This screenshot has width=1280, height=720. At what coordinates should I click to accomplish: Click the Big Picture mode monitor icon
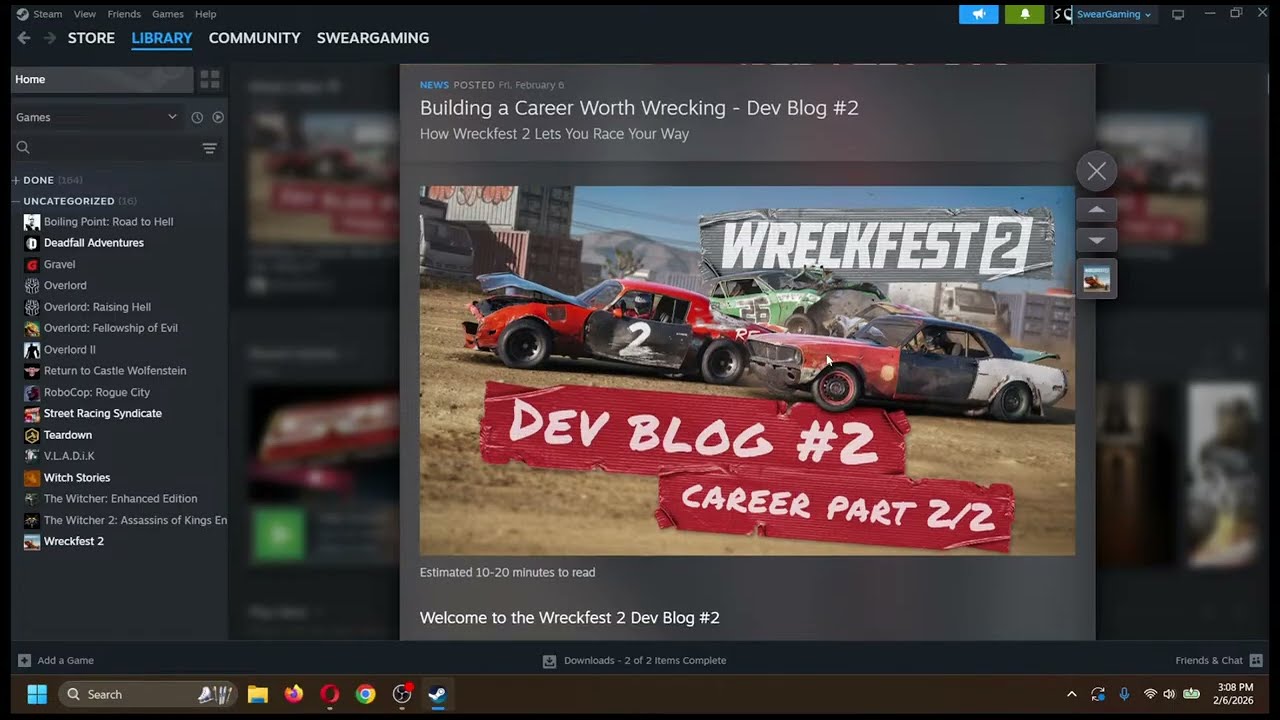pyautogui.click(x=1178, y=14)
